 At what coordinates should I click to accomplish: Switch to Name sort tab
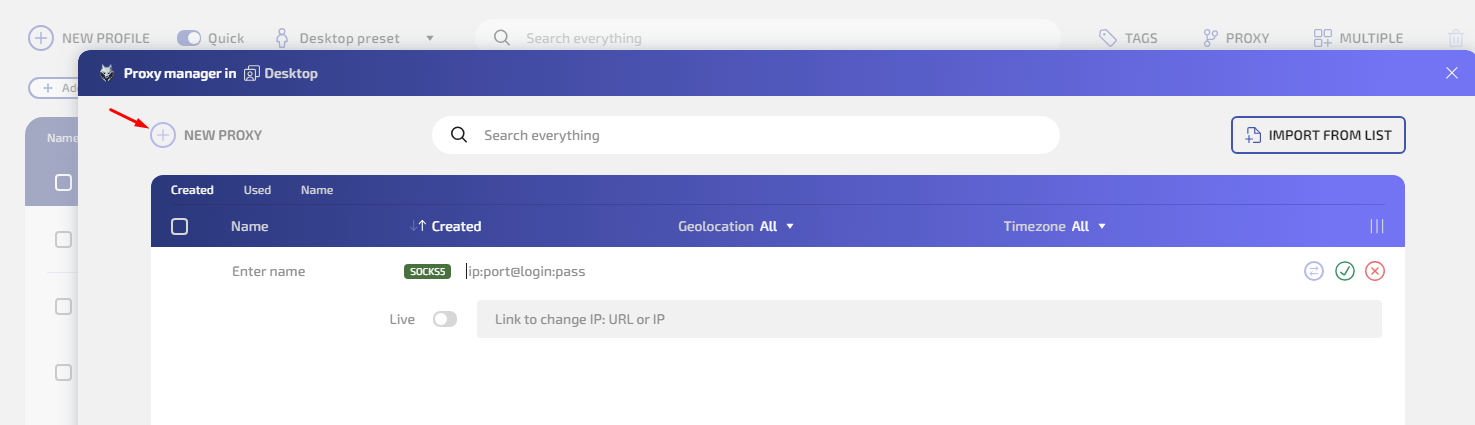[x=317, y=190]
